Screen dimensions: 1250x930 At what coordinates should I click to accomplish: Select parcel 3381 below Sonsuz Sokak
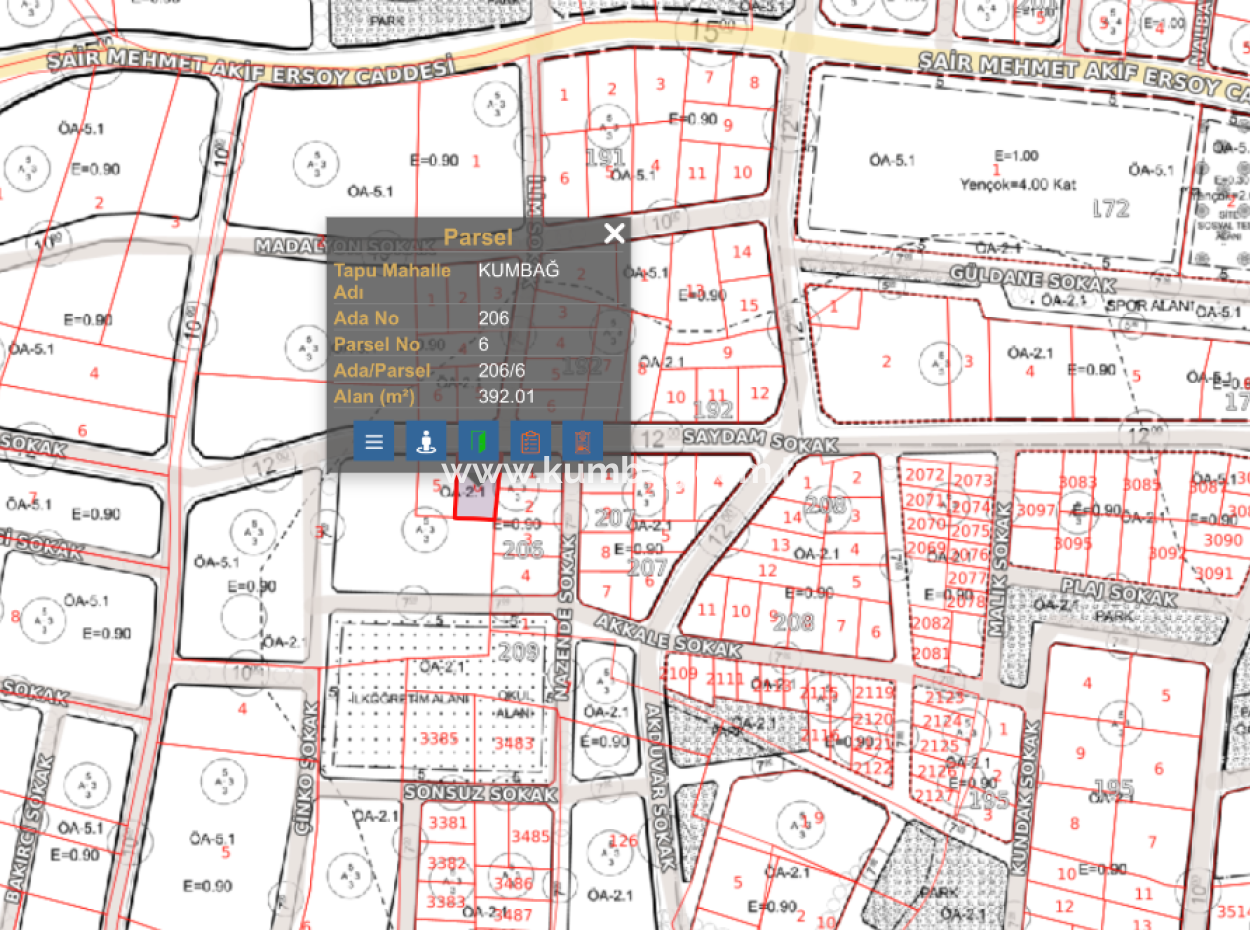pyautogui.click(x=447, y=823)
